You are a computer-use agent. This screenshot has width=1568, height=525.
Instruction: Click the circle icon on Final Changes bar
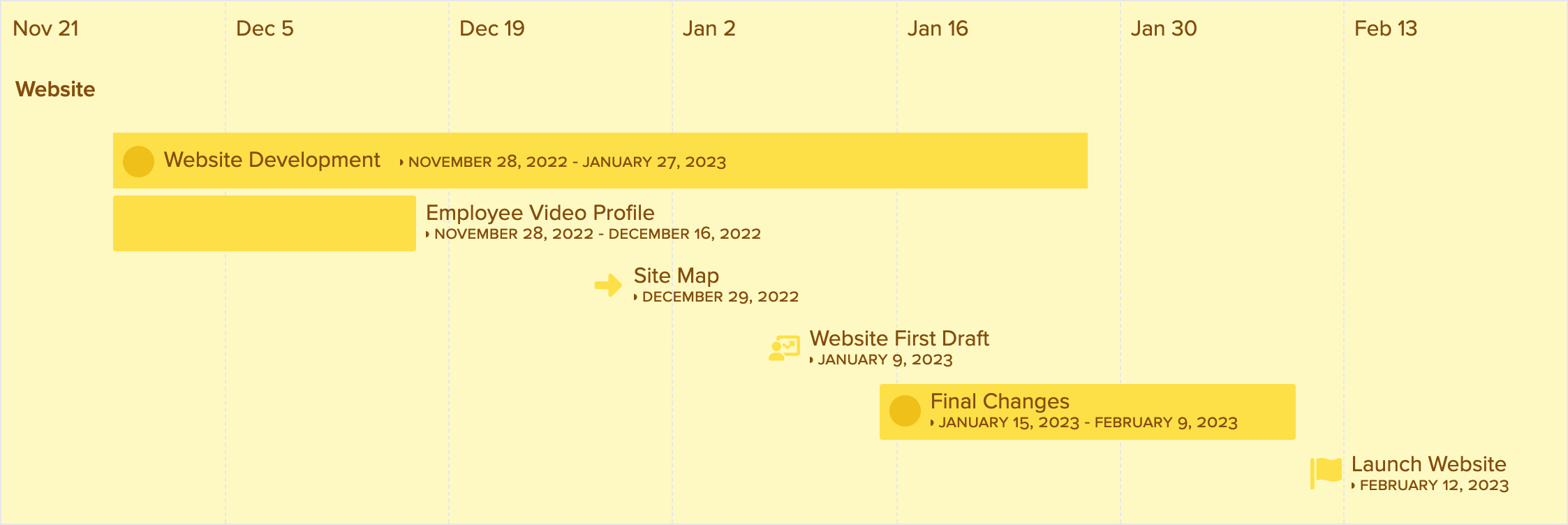point(905,411)
